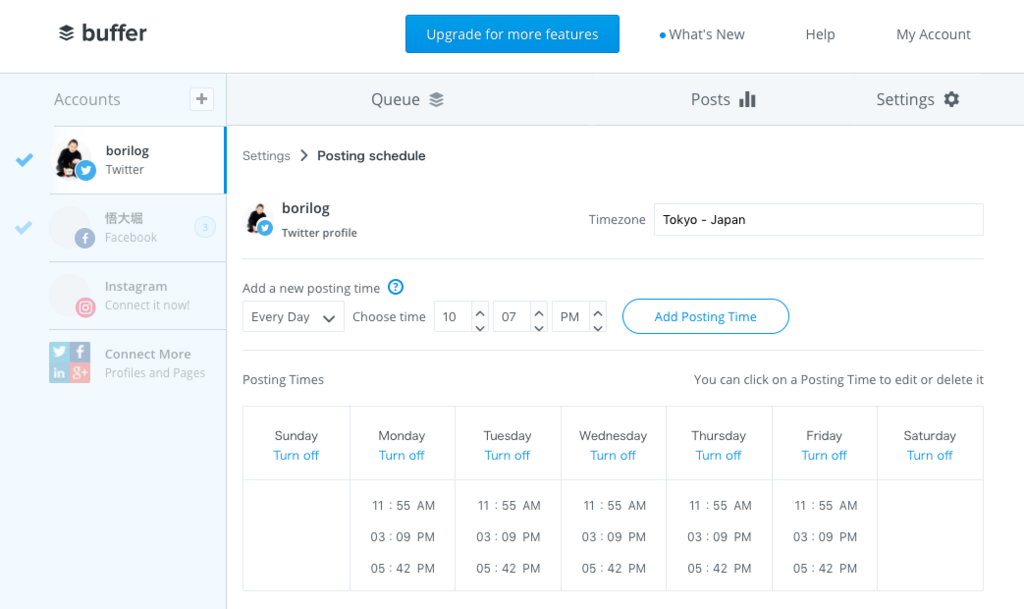Image resolution: width=1024 pixels, height=609 pixels.
Task: Click the Facebook pending count badge
Action: point(205,227)
